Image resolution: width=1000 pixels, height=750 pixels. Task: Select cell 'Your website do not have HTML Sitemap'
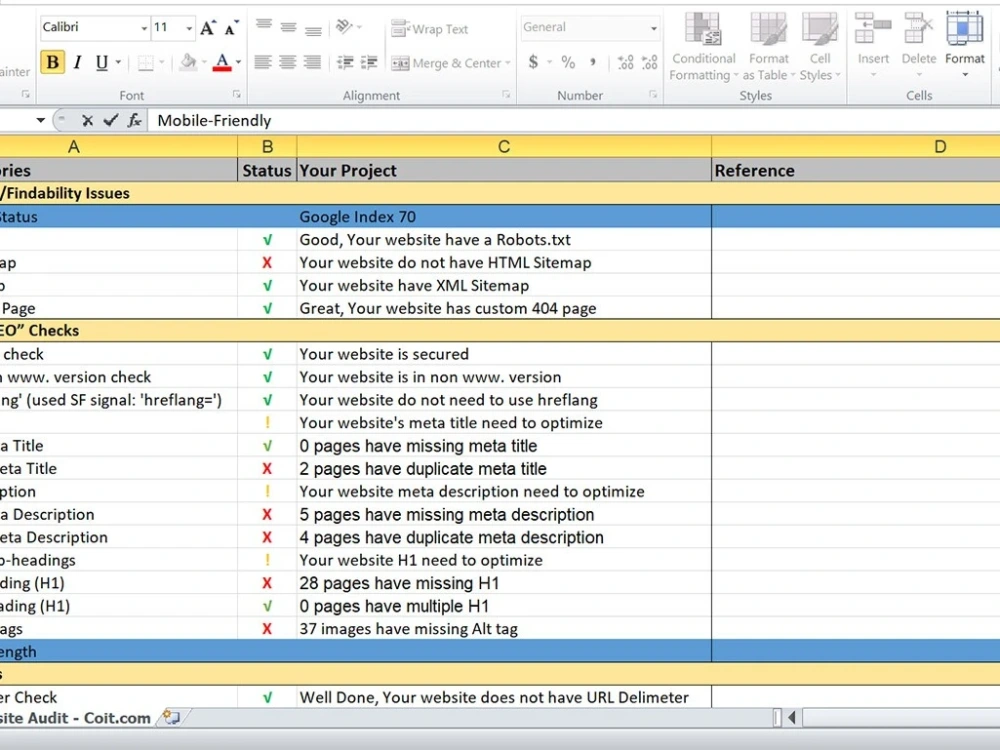[x=504, y=263]
